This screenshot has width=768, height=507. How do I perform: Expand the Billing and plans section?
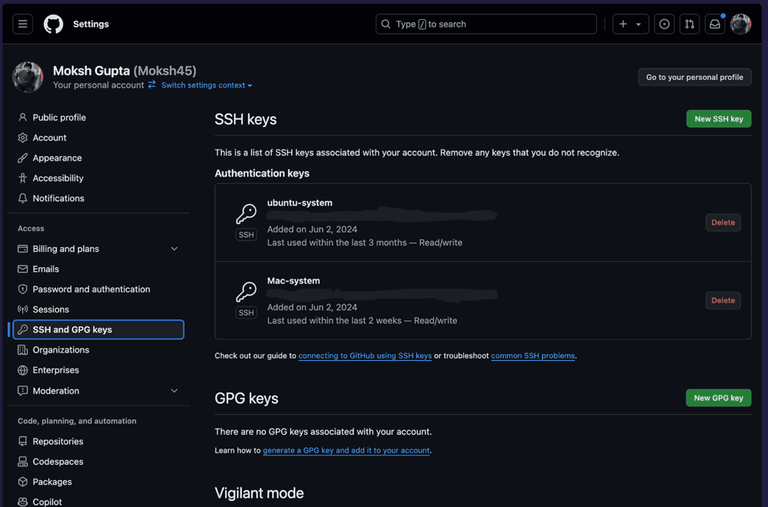tap(174, 249)
